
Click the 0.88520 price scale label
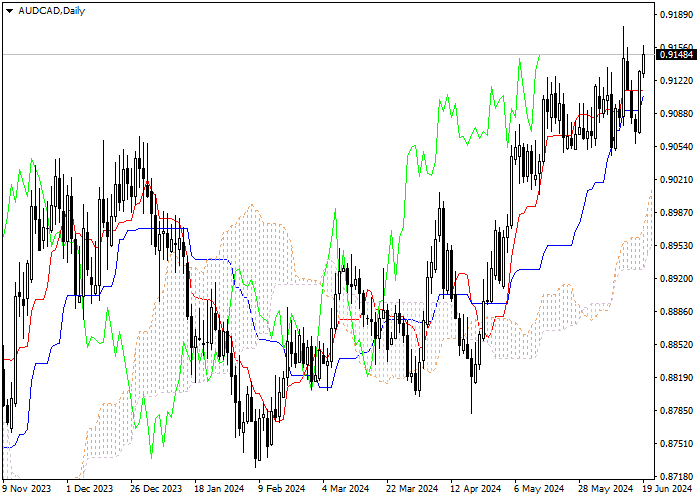pyautogui.click(x=677, y=345)
